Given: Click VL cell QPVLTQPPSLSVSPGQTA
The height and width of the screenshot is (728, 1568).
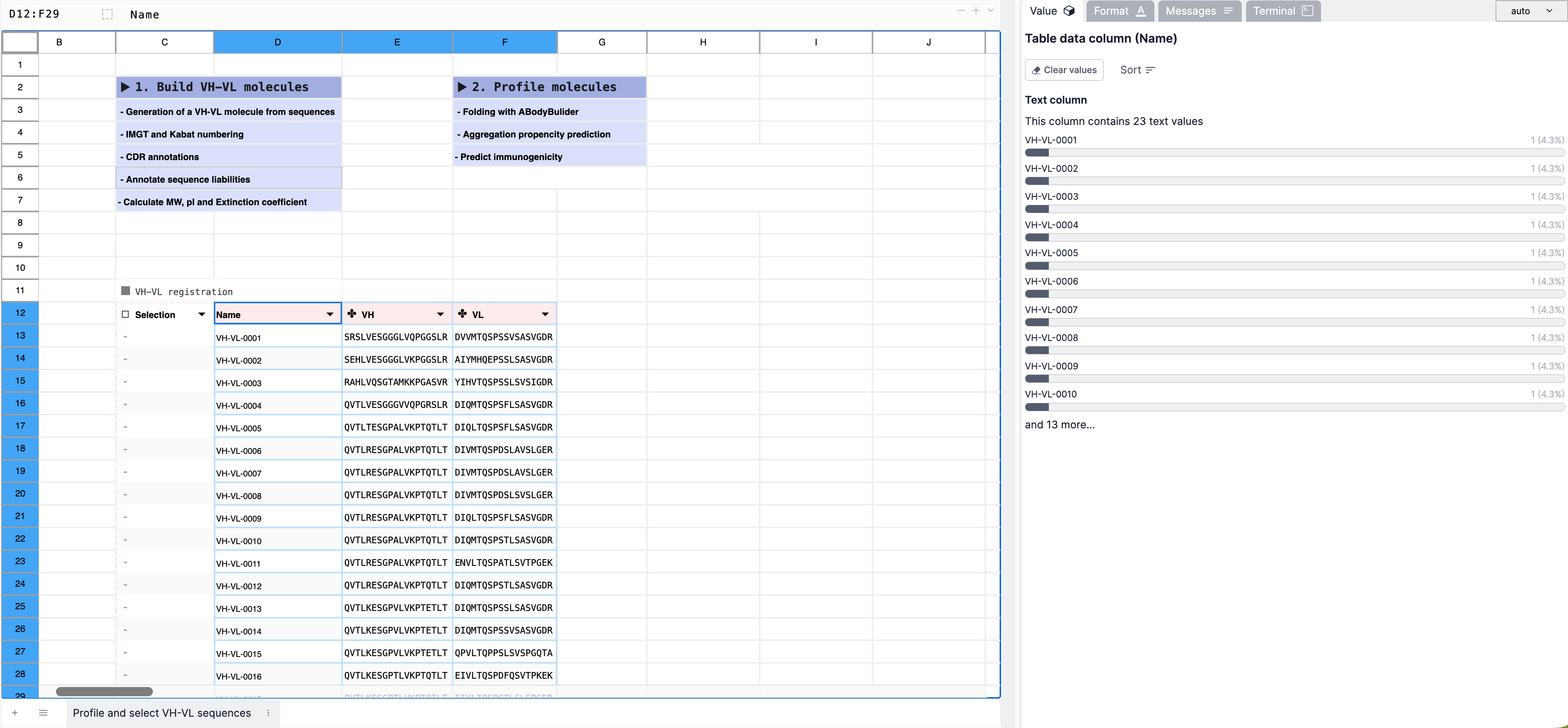Looking at the screenshot, I should pyautogui.click(x=505, y=652).
